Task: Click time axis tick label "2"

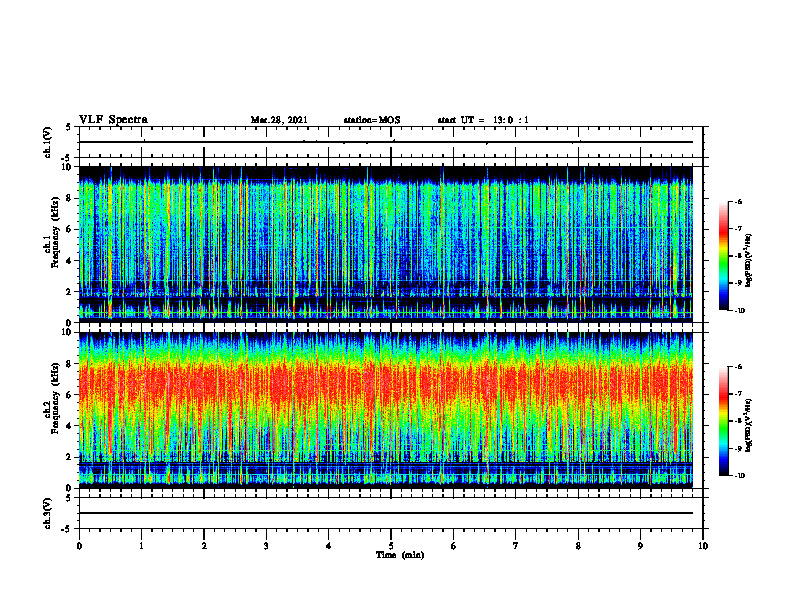Action: point(204,546)
